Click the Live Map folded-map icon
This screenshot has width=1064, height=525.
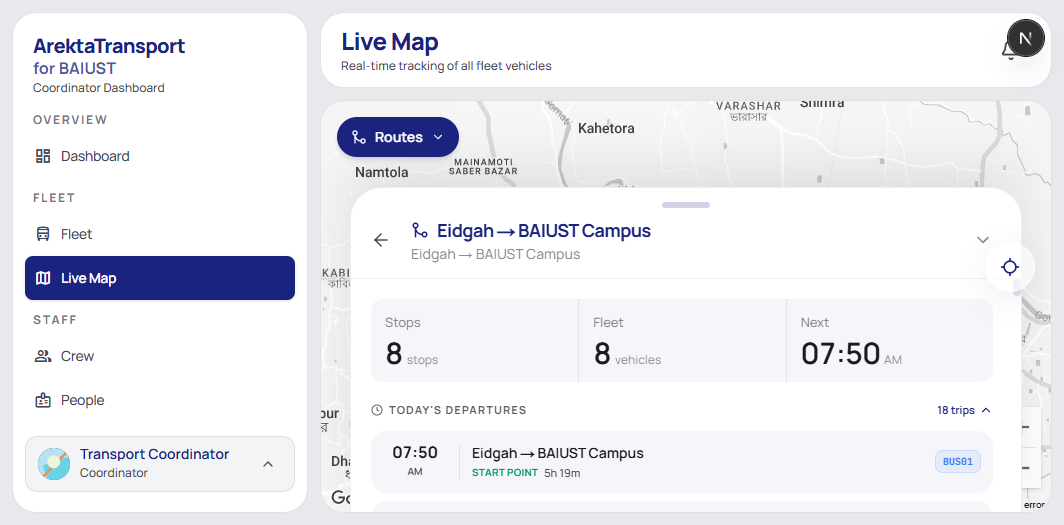[x=43, y=278]
